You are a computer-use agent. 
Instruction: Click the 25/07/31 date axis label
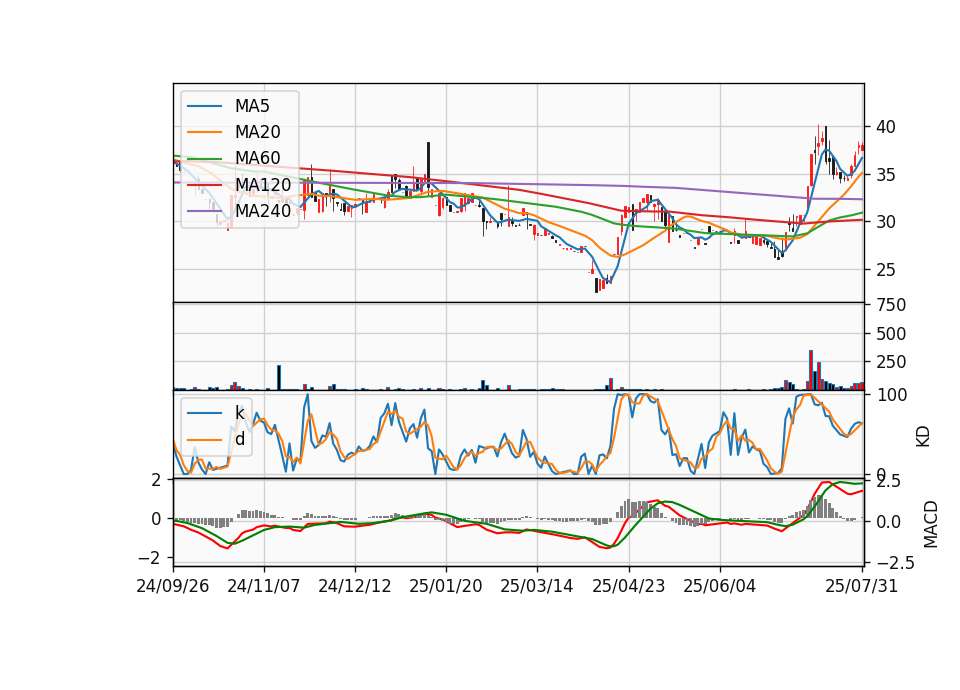coord(861,586)
